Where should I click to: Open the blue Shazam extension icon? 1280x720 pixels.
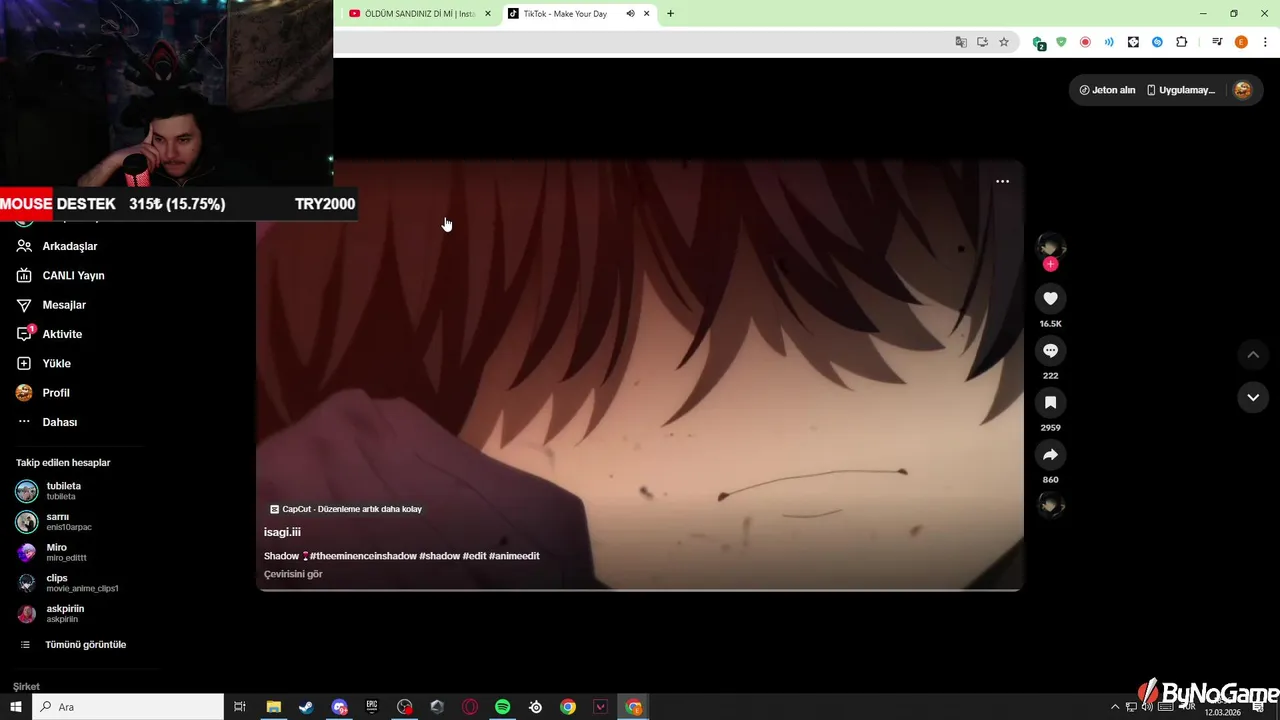(1157, 42)
